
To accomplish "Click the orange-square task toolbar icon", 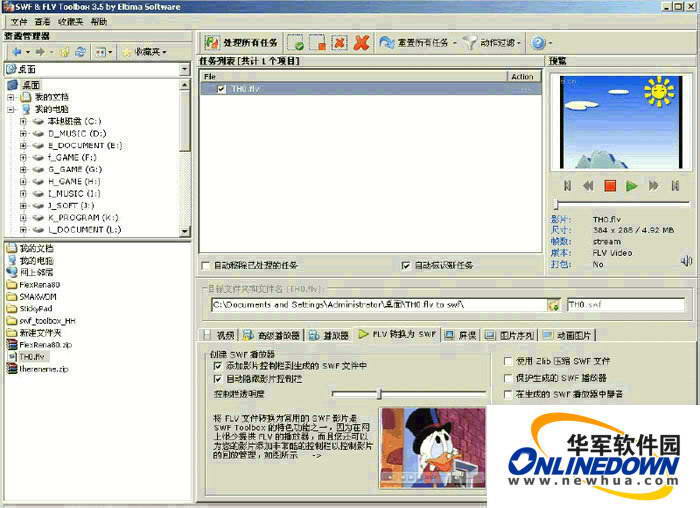I will 317,43.
